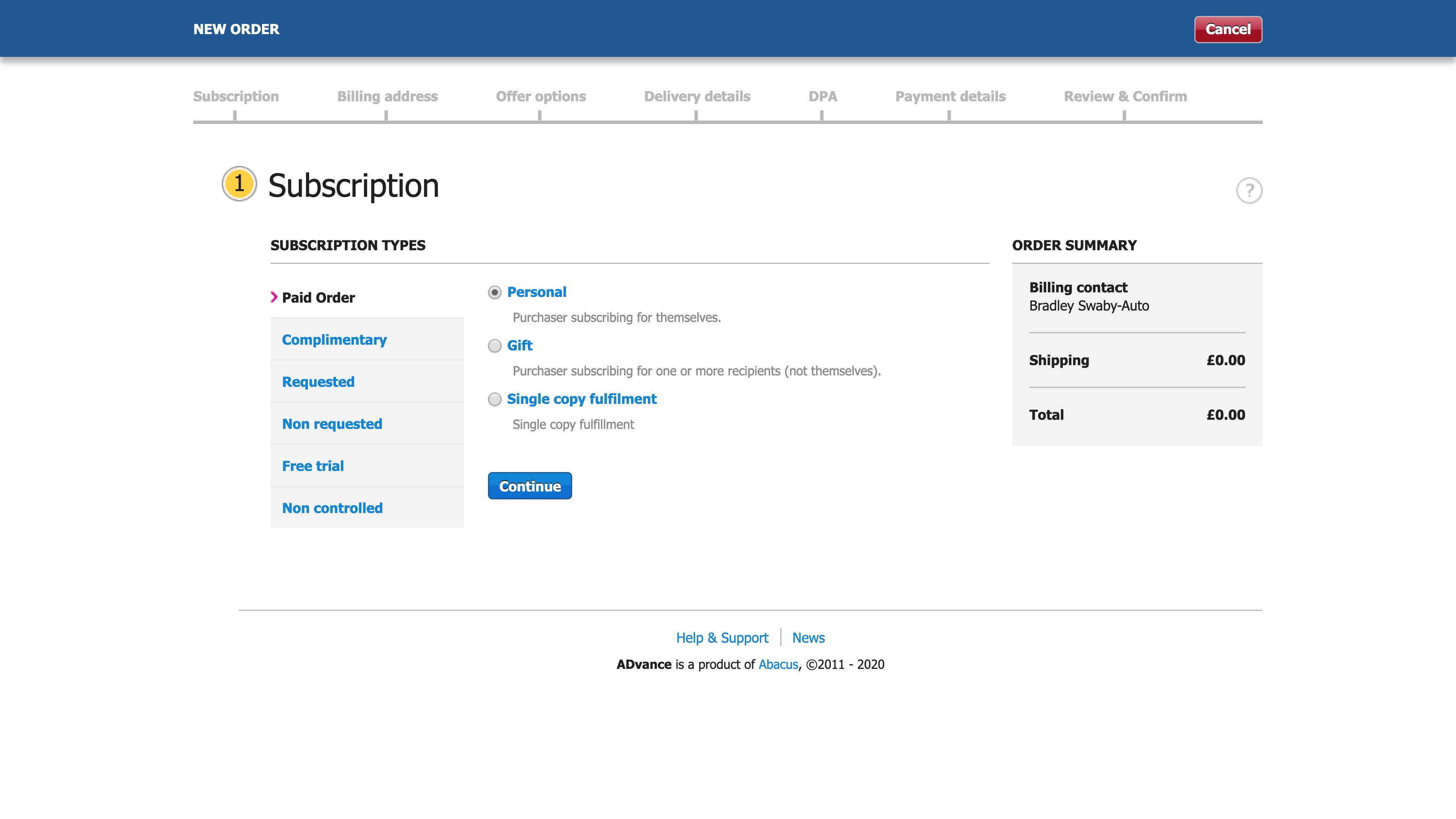Choose Single copy fulfilment radio option
This screenshot has width=1456, height=819.
point(494,400)
